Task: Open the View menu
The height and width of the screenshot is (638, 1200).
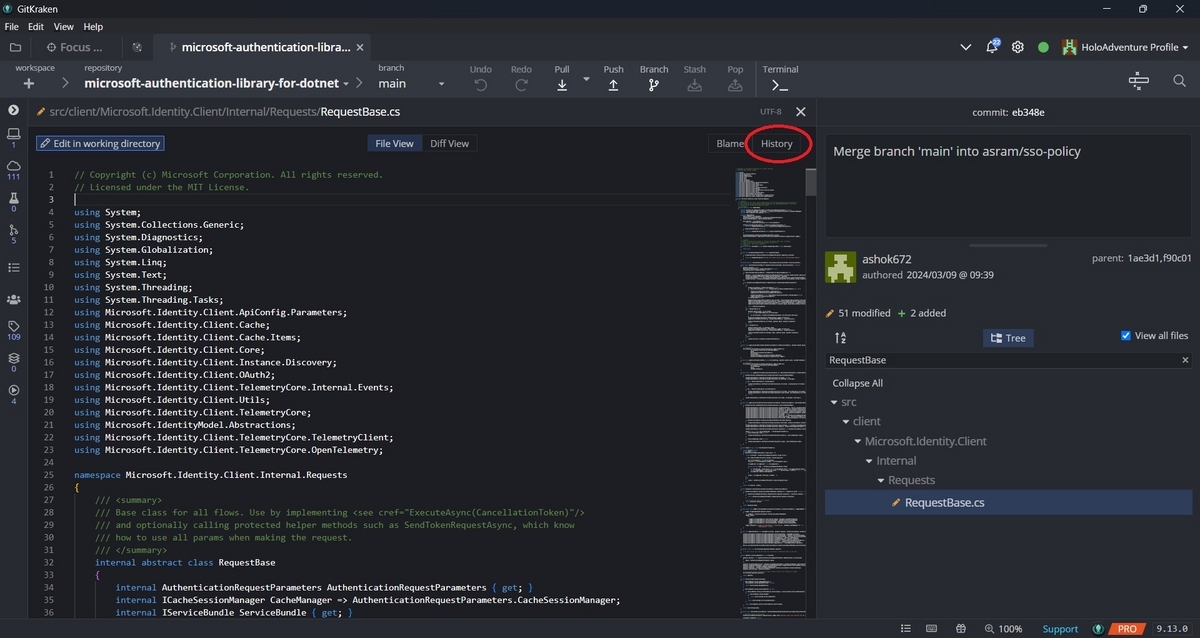Action: click(63, 27)
